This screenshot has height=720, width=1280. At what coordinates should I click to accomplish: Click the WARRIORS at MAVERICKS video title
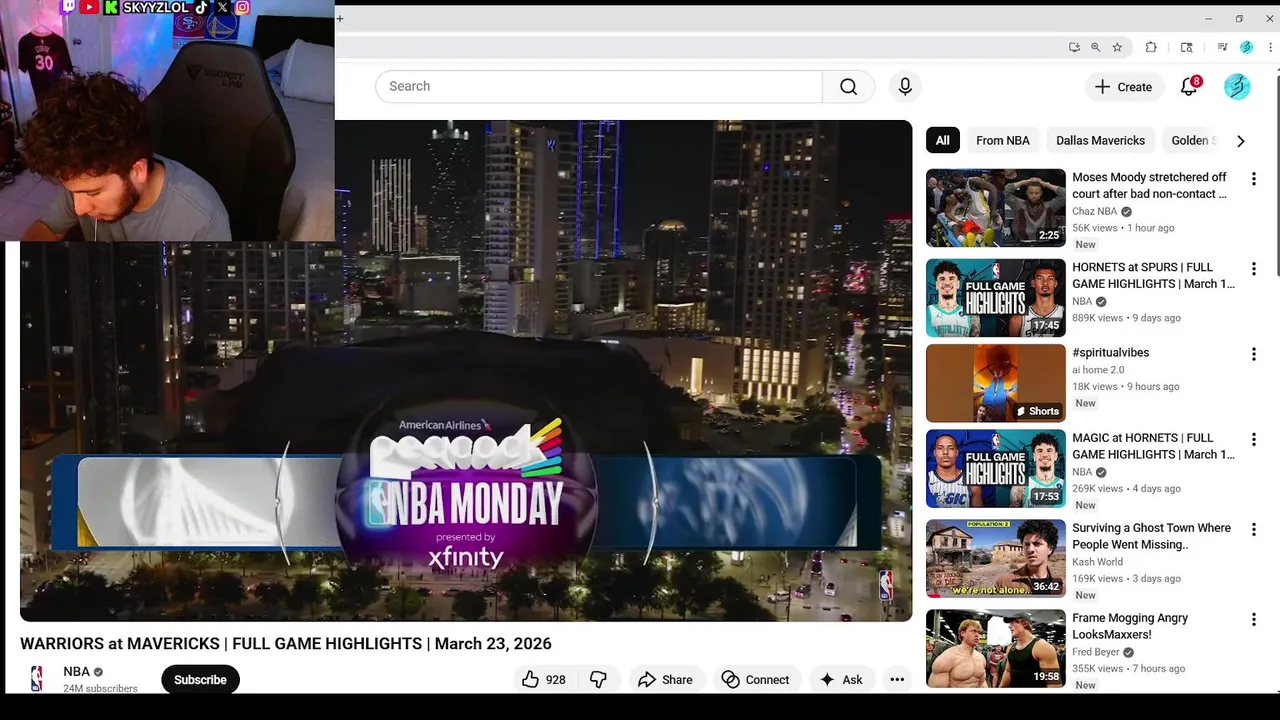(x=286, y=644)
